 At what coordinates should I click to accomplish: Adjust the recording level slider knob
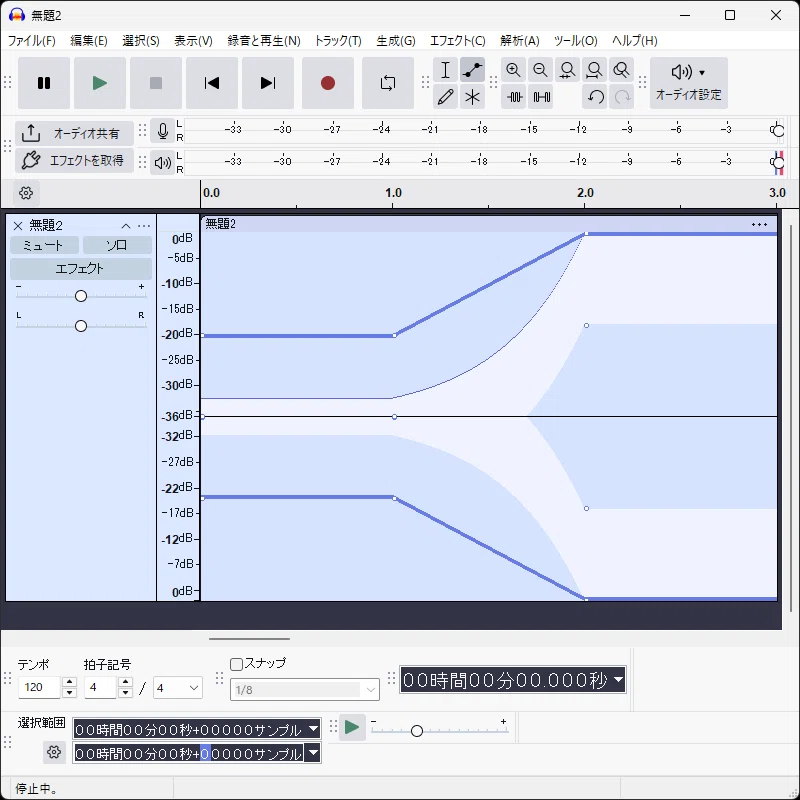click(778, 131)
